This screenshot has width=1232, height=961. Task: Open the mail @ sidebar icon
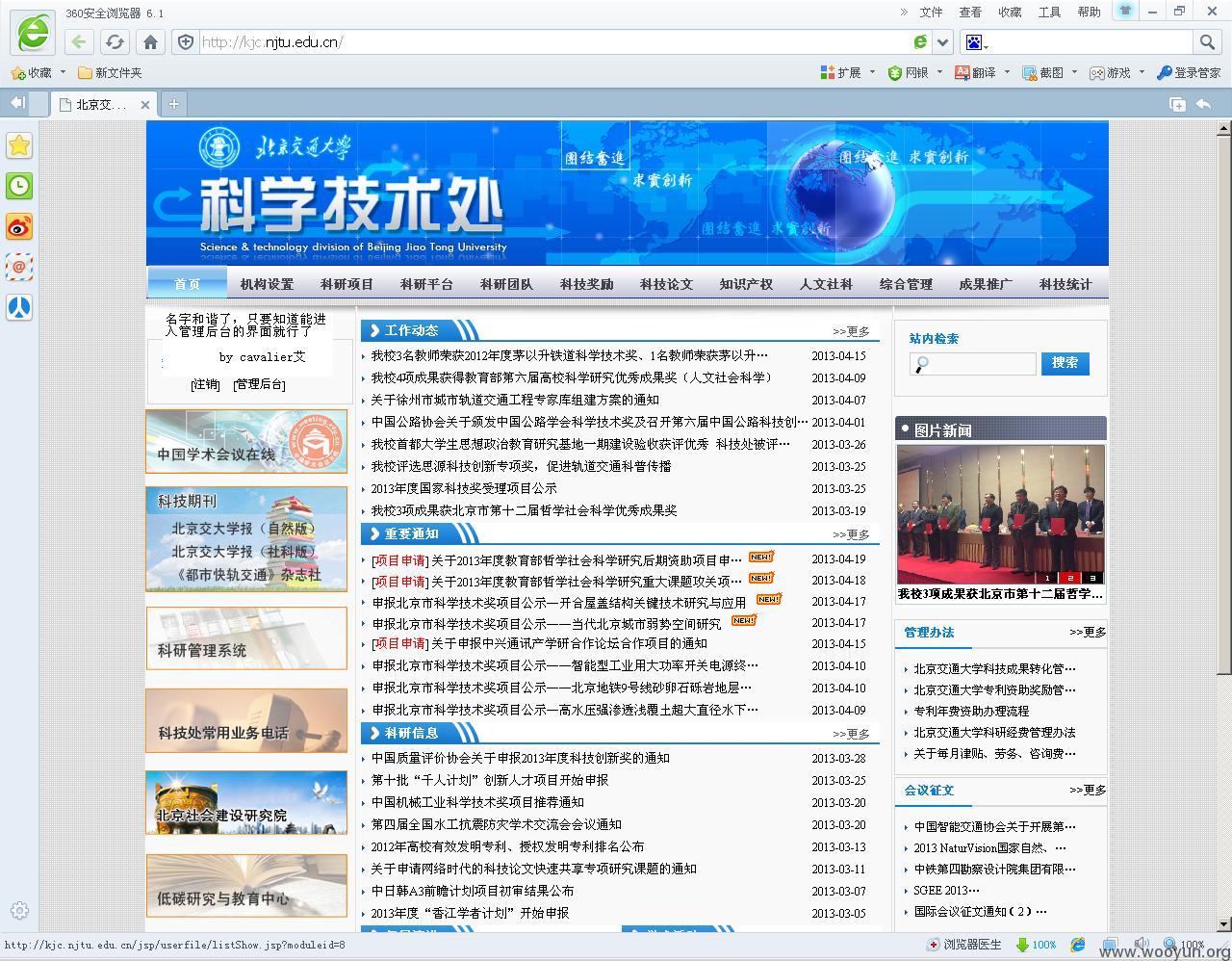(x=19, y=267)
